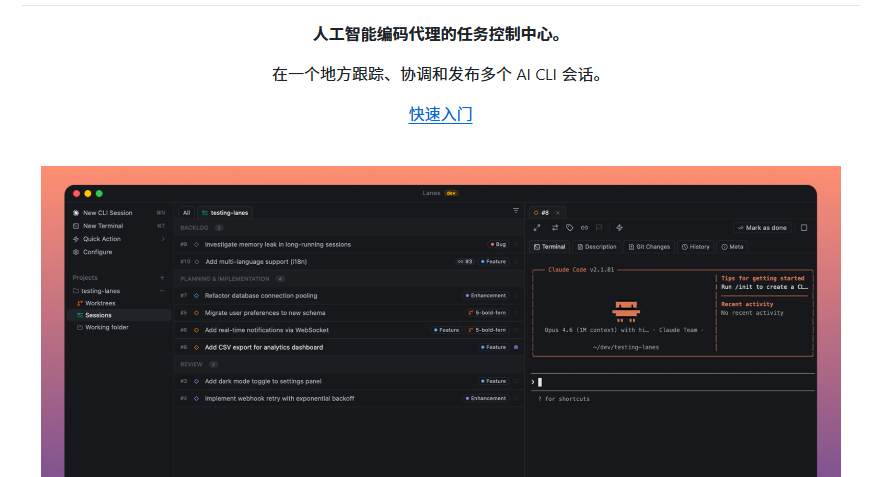Click the lightning quick action icon in session toolbar
Screen dimensions: 887x477
[619, 227]
